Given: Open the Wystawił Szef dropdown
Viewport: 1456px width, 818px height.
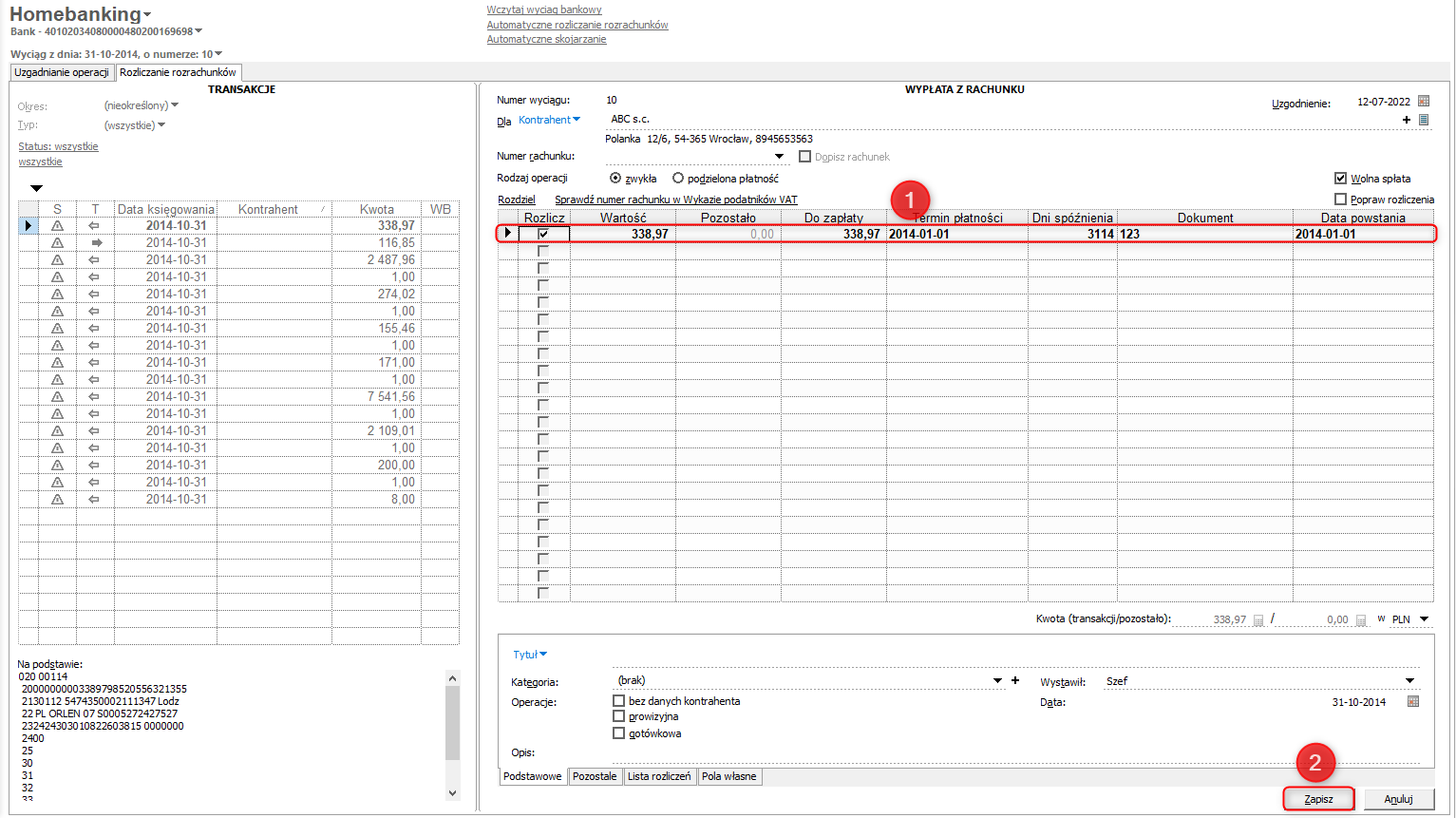Looking at the screenshot, I should (x=1409, y=681).
